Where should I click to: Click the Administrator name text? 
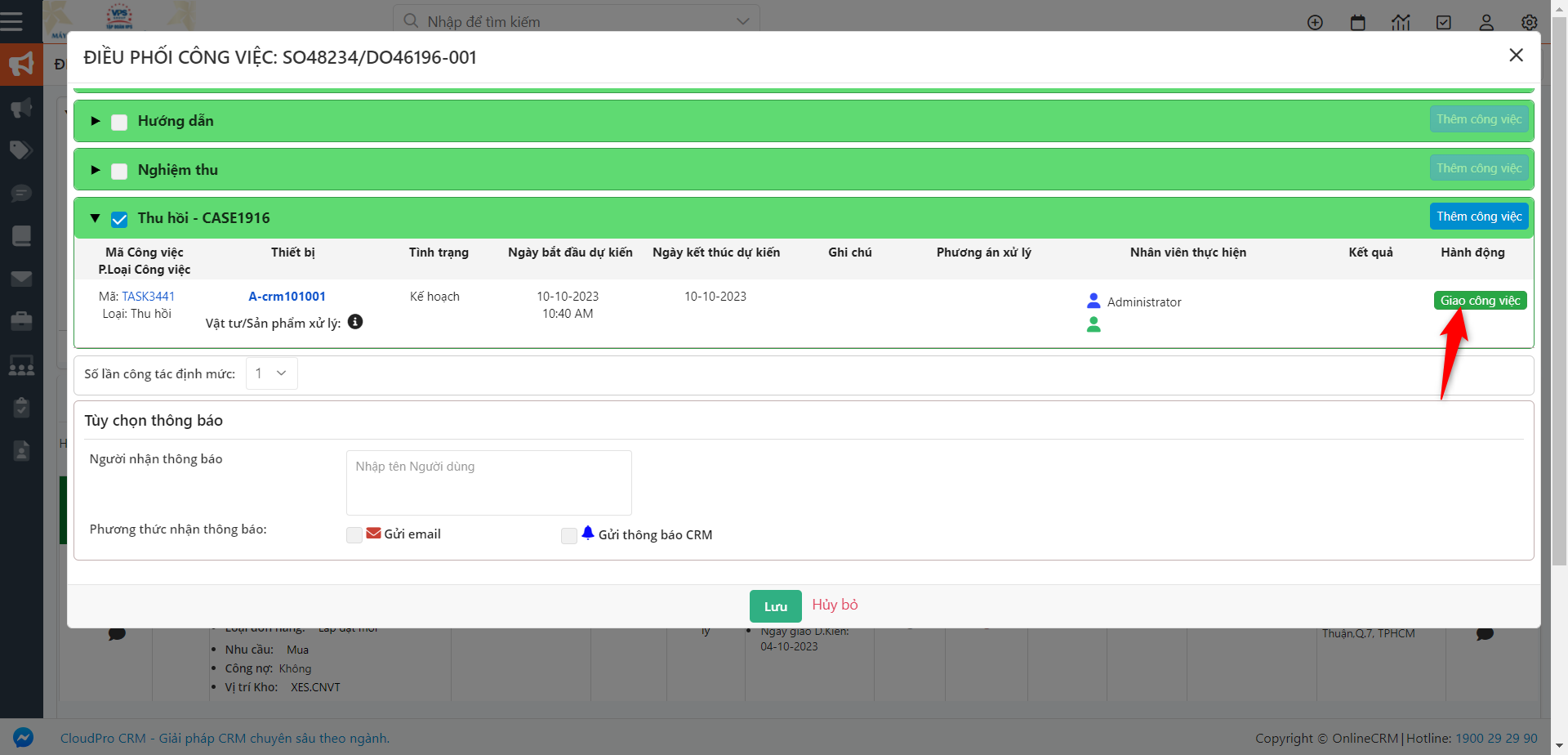[x=1144, y=302]
